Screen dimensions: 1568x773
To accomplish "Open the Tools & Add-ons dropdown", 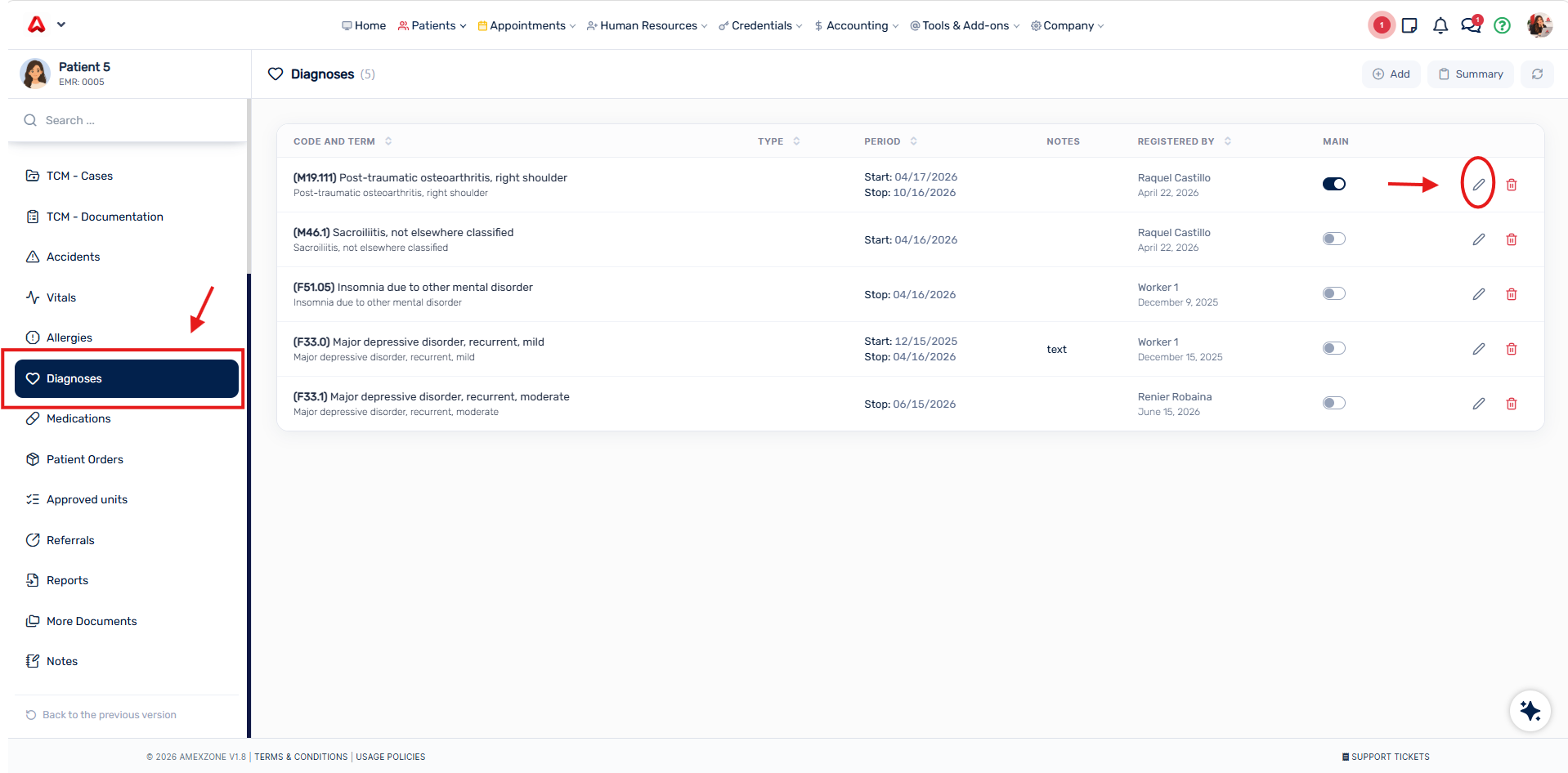I will tap(965, 25).
